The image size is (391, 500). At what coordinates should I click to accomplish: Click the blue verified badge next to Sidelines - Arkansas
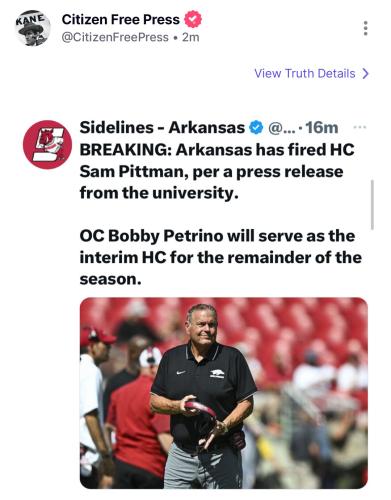[x=256, y=128]
